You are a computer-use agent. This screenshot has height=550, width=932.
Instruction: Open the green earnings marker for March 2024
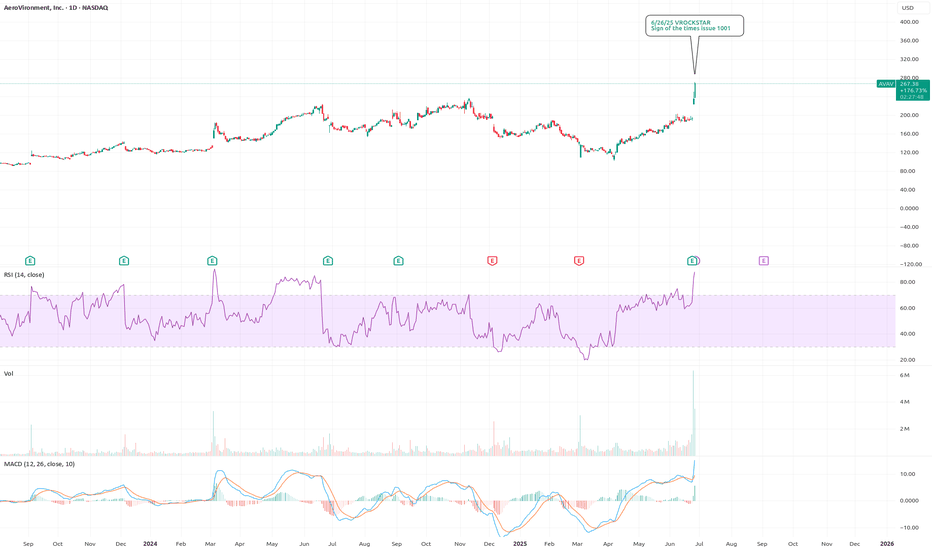pos(212,260)
